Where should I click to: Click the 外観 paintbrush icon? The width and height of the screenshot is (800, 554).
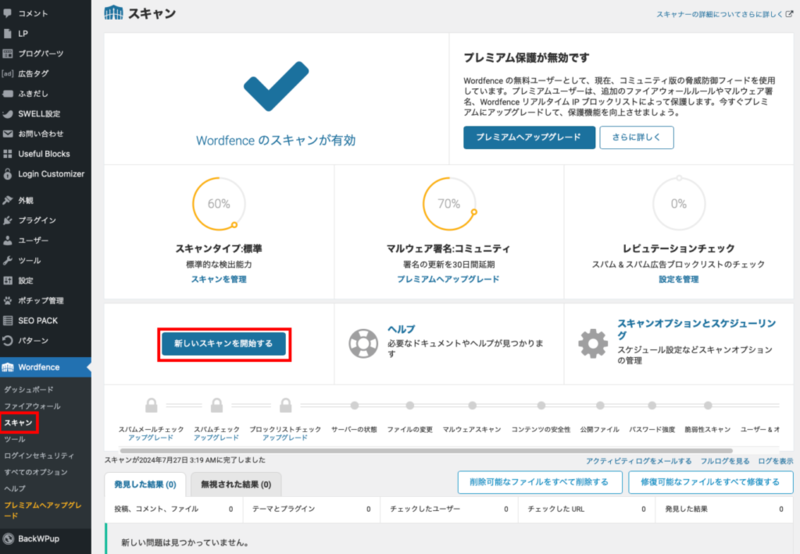pyautogui.click(x=8, y=200)
